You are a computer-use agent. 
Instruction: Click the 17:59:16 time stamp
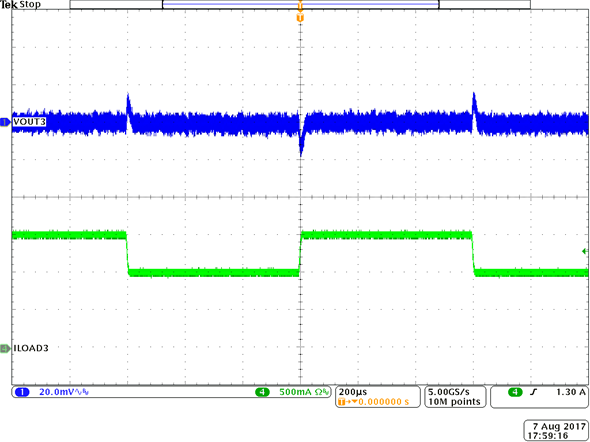(547, 436)
